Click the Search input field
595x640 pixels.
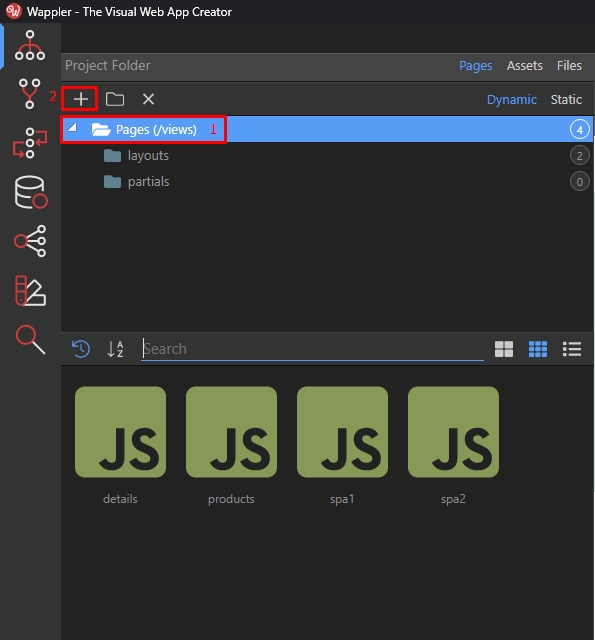tap(313, 349)
